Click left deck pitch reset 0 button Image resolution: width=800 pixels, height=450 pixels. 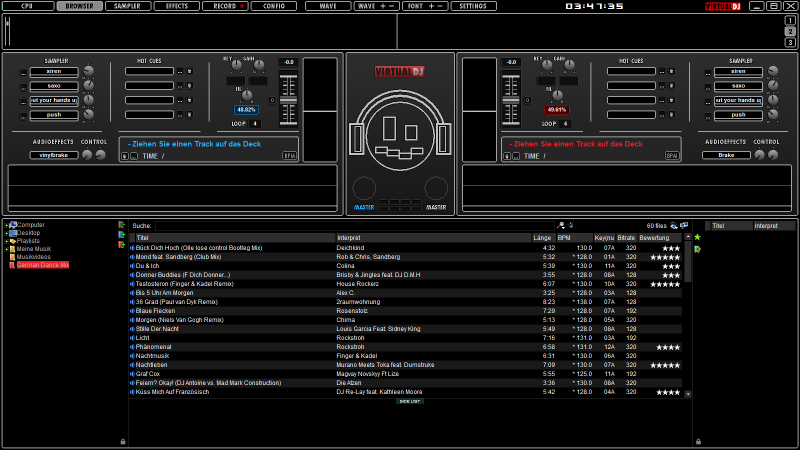pos(272,101)
